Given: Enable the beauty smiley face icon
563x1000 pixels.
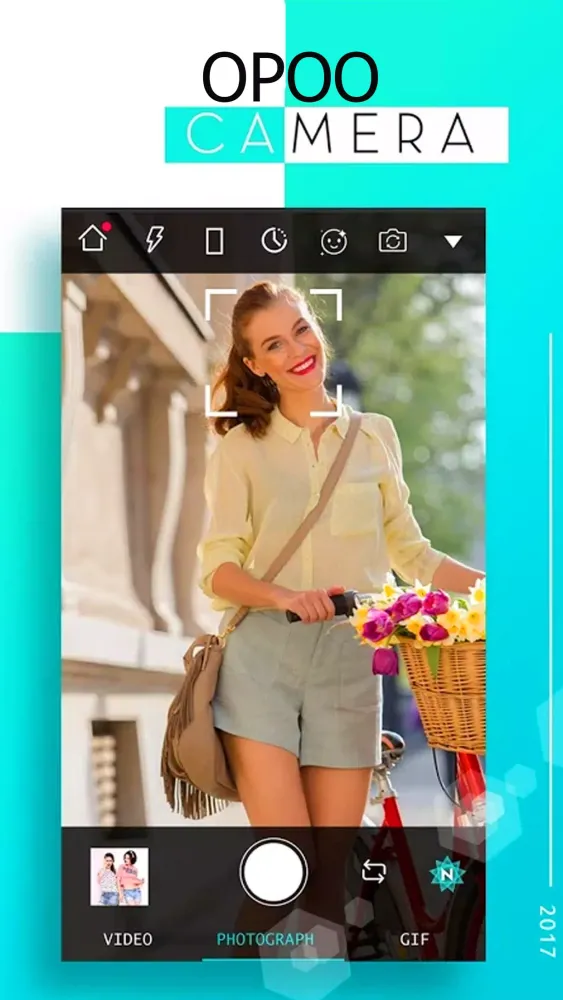Looking at the screenshot, I should coord(333,242).
